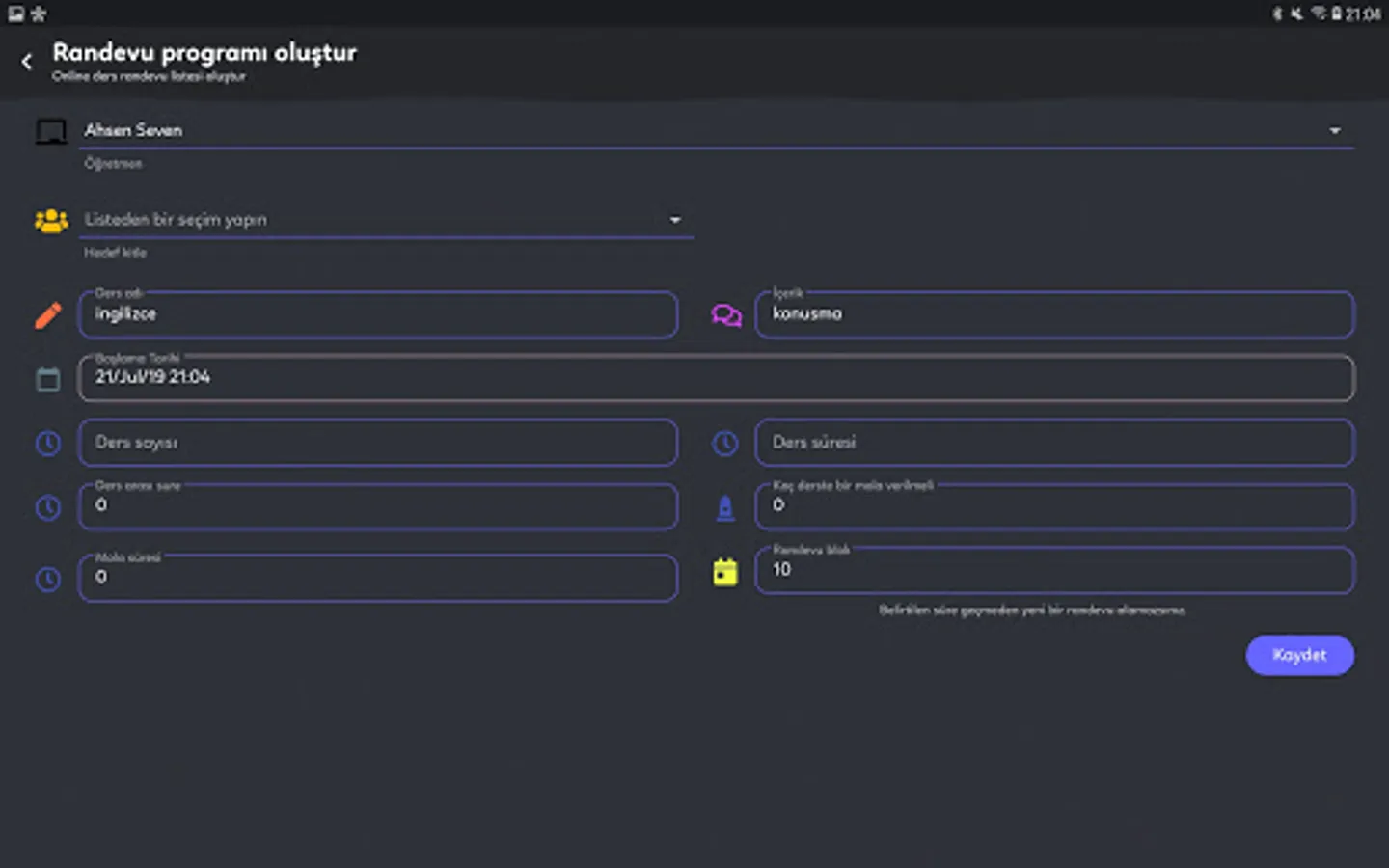1389x868 pixels.
Task: Click the yellow calendar icon beside Randevu blok
Action: (x=725, y=572)
